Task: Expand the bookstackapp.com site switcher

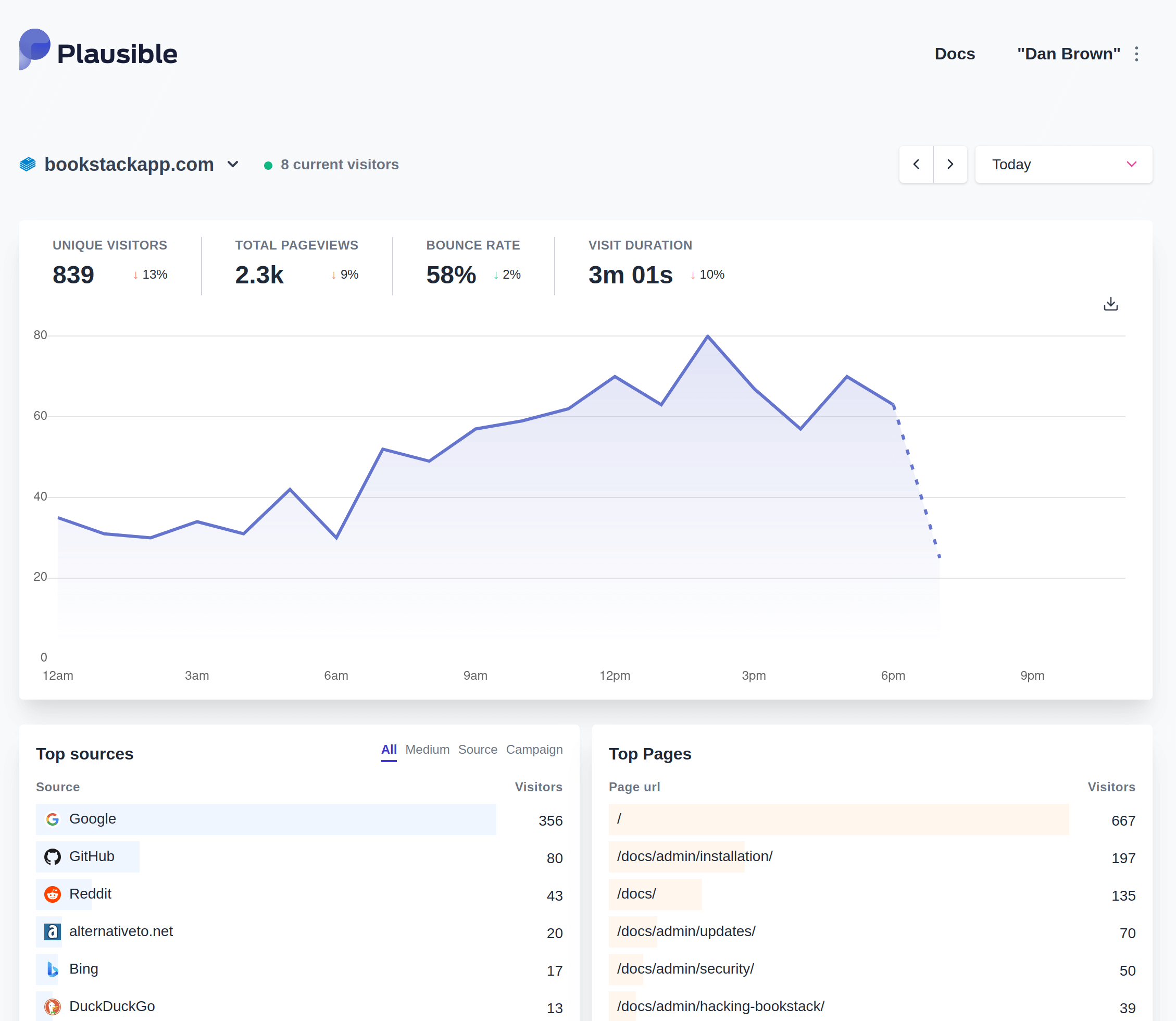Action: pos(233,165)
